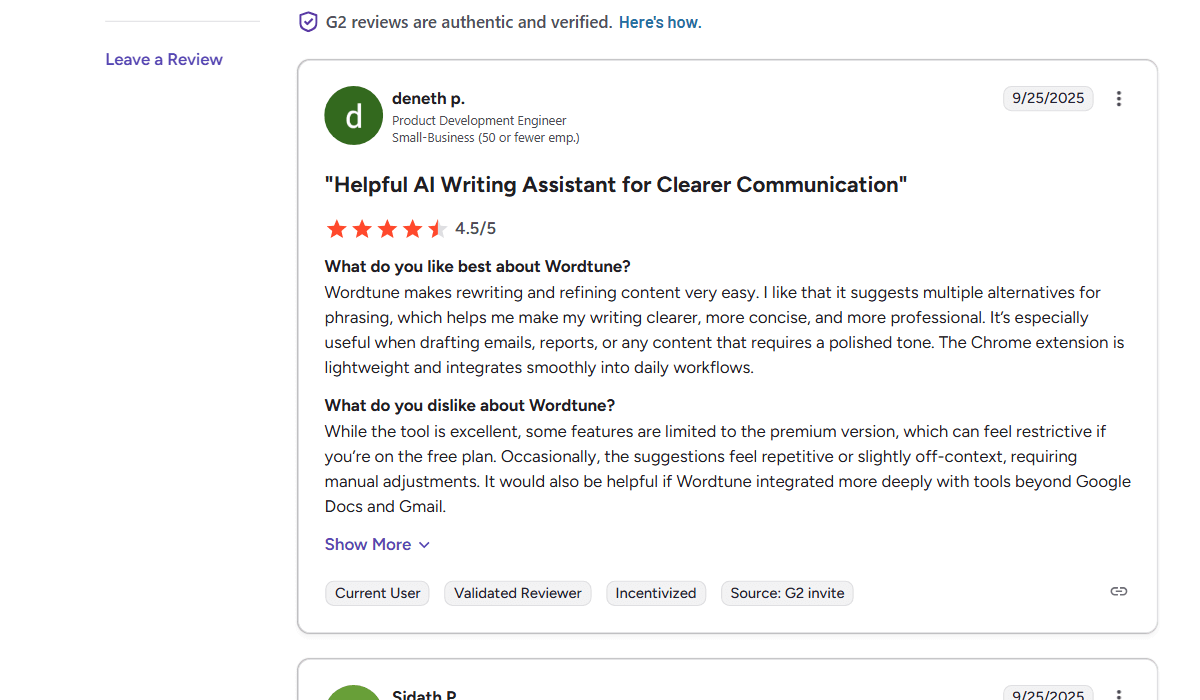Viewport: 1200px width, 700px height.
Task: Click Leave a Review link
Action: pos(164,60)
